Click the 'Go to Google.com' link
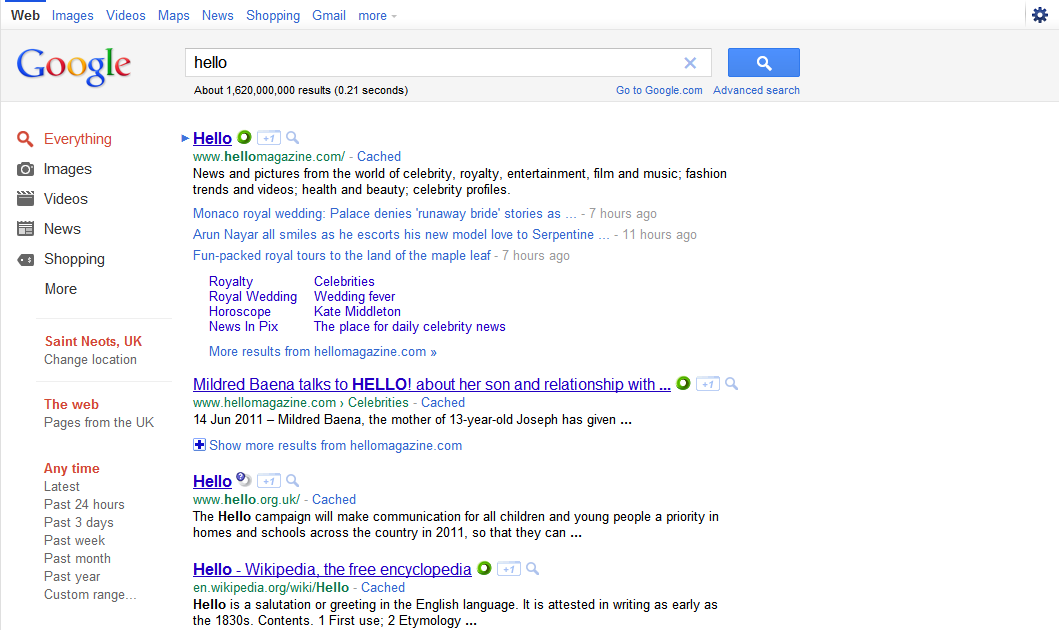Viewport: 1060px width, 630px height. (659, 90)
